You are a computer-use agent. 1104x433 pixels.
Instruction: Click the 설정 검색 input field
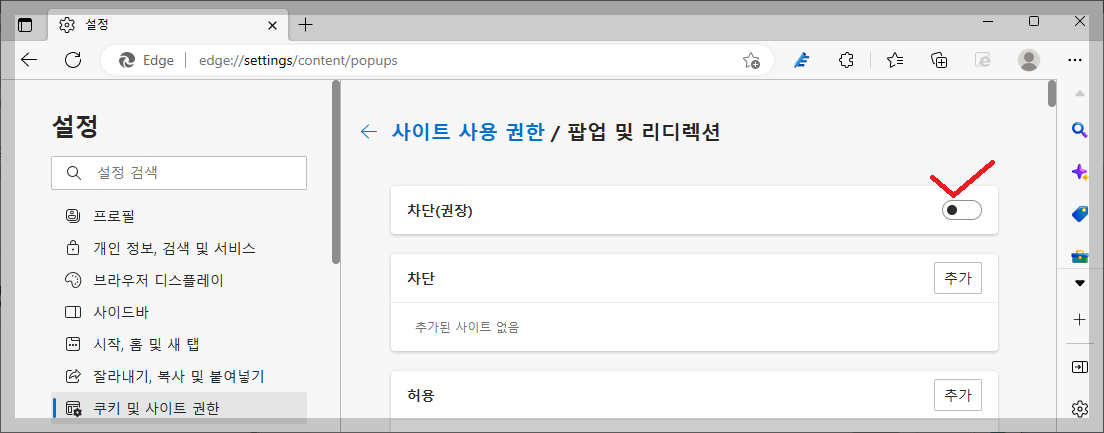pyautogui.click(x=179, y=172)
